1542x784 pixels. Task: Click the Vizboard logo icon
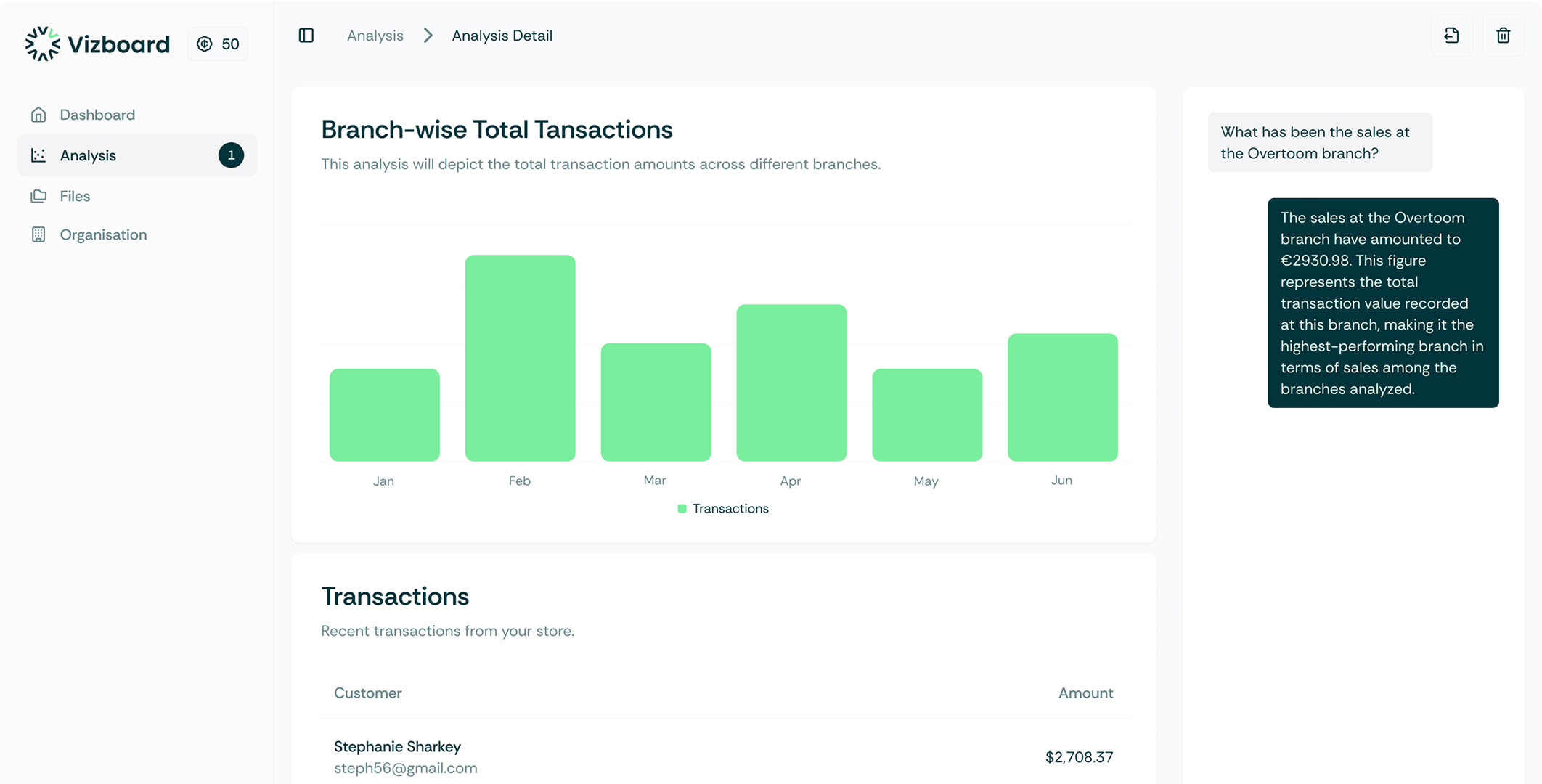pos(43,44)
